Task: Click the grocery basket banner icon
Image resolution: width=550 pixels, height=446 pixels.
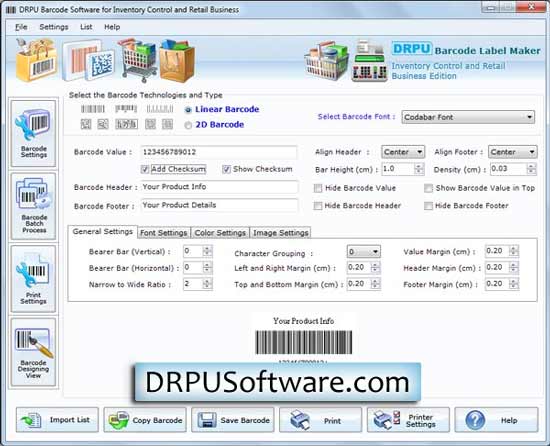Action: point(327,61)
